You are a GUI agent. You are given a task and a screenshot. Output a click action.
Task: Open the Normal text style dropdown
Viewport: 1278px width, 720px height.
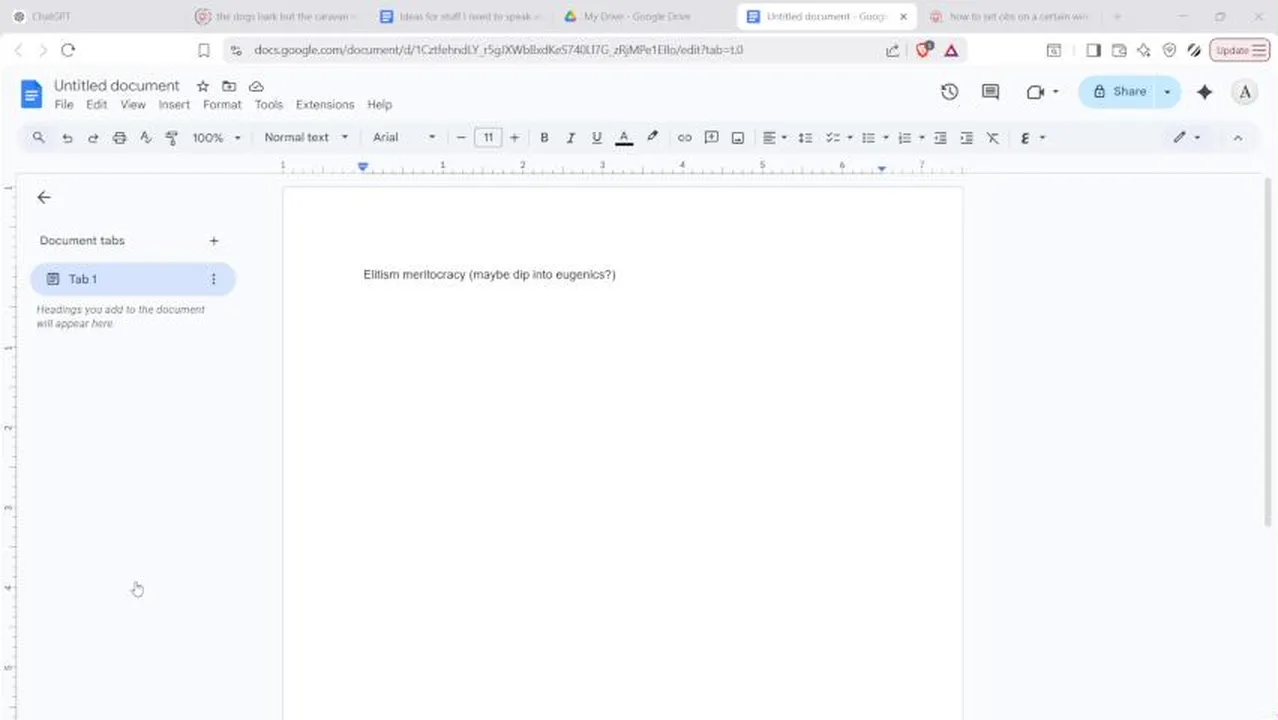[x=306, y=138]
